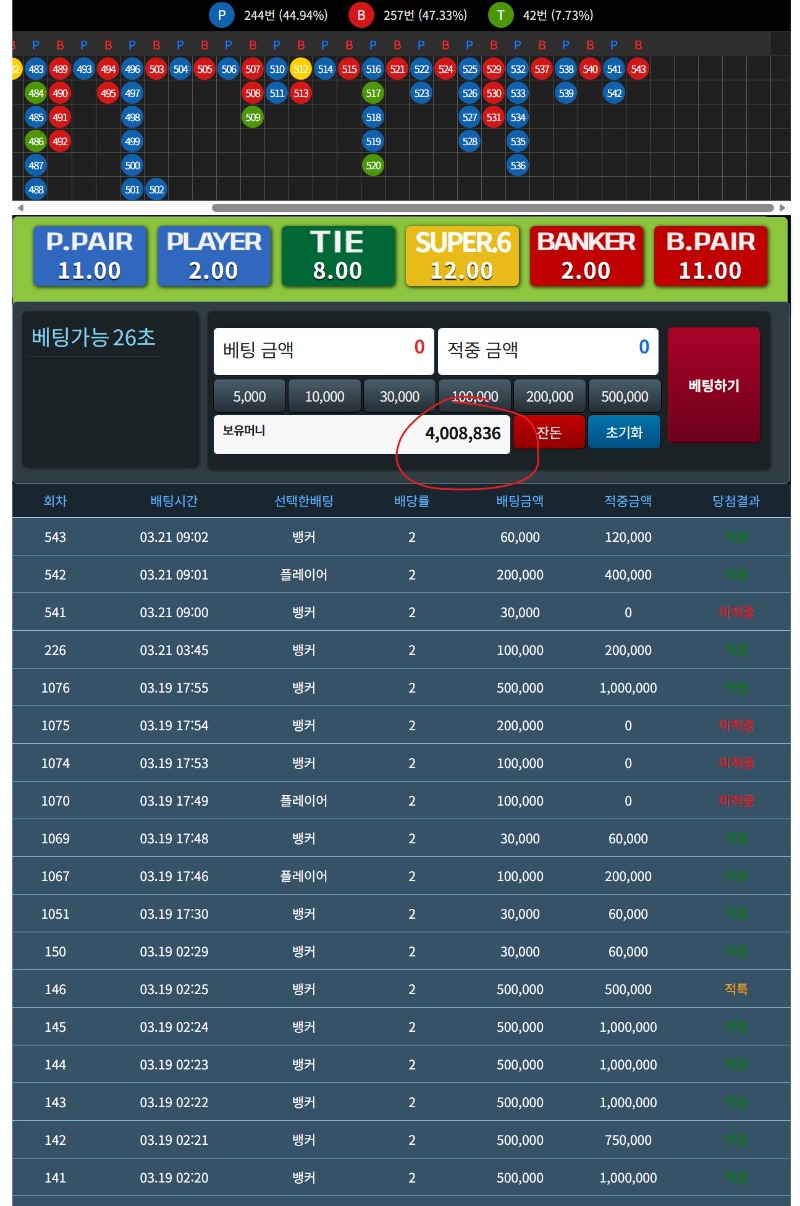This screenshot has height=1206, width=800.
Task: Click the blue P player count icon
Action: coord(221,15)
